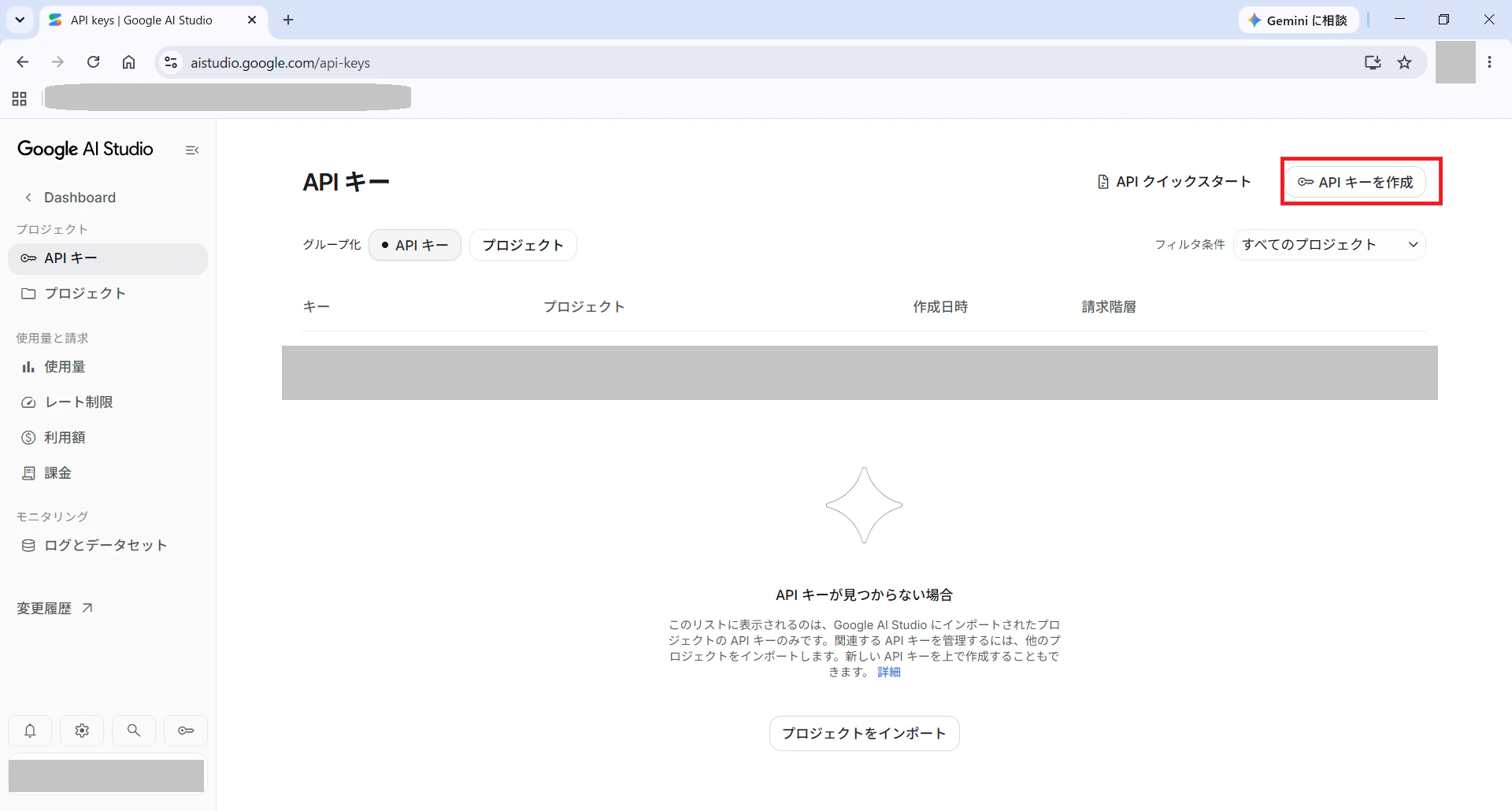The width and height of the screenshot is (1512, 811).
Task: Open 変更履歴 external link
Action: coord(55,609)
